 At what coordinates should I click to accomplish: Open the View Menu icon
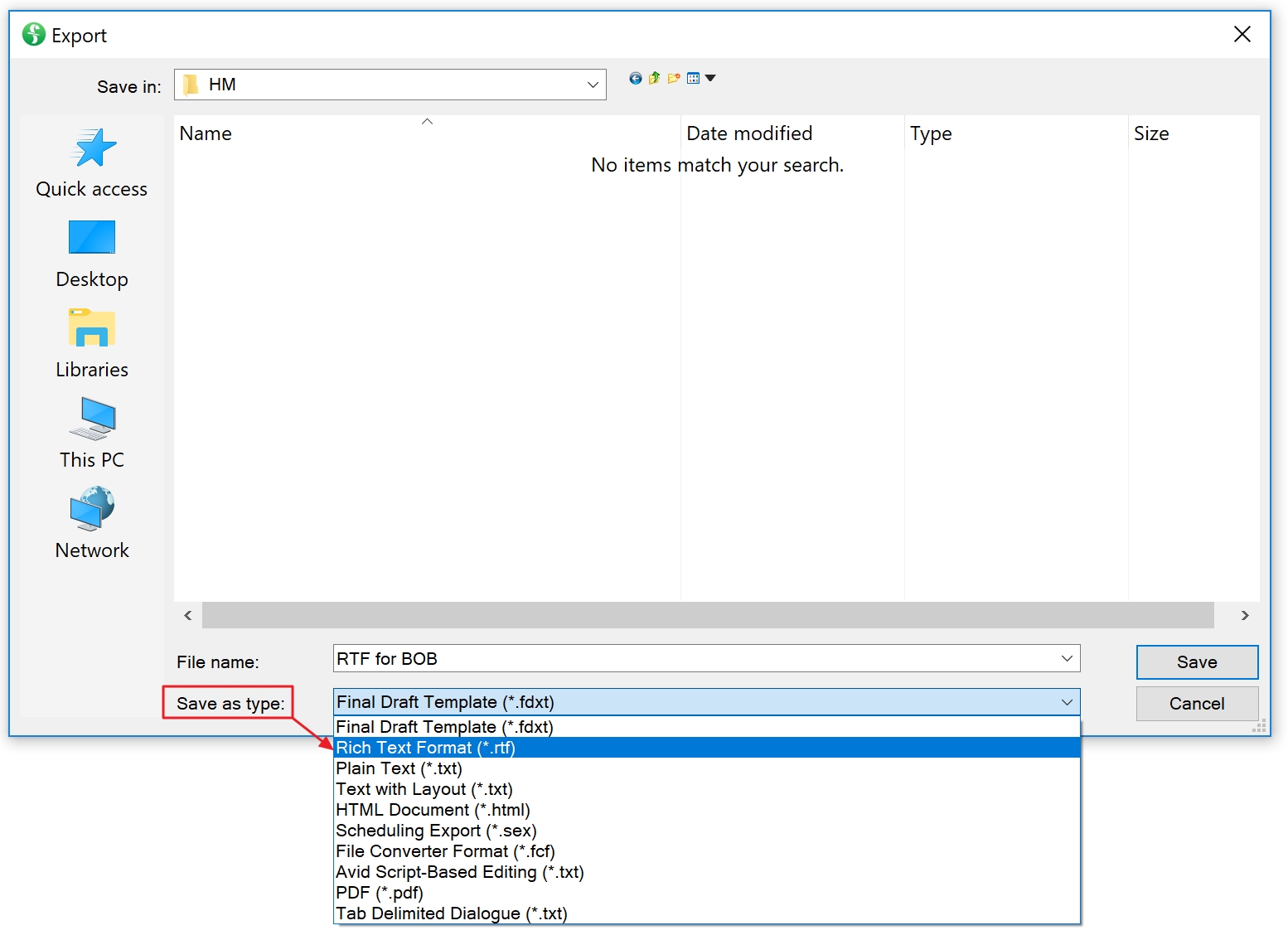point(694,78)
